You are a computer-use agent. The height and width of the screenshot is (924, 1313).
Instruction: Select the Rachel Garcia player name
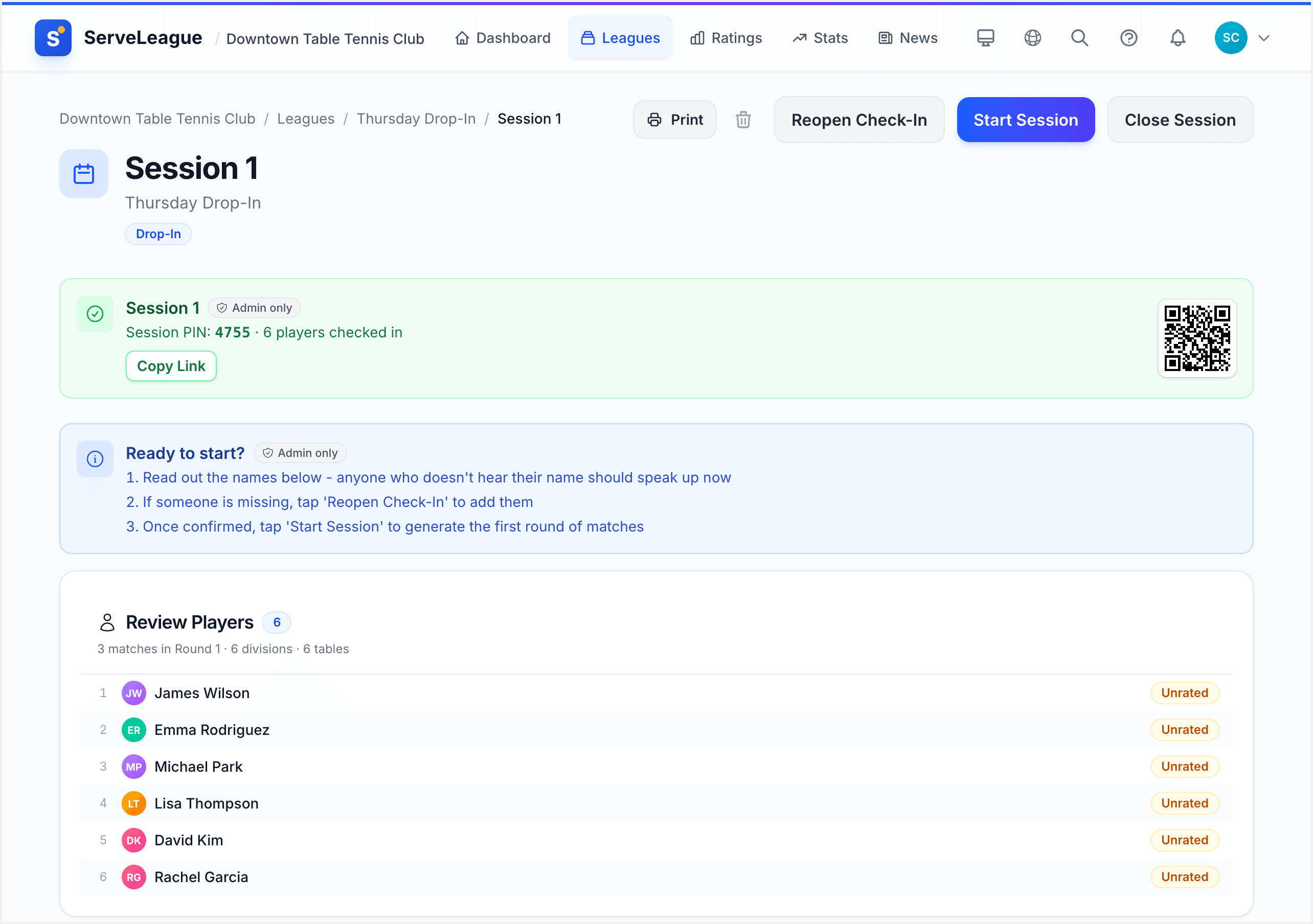point(201,877)
